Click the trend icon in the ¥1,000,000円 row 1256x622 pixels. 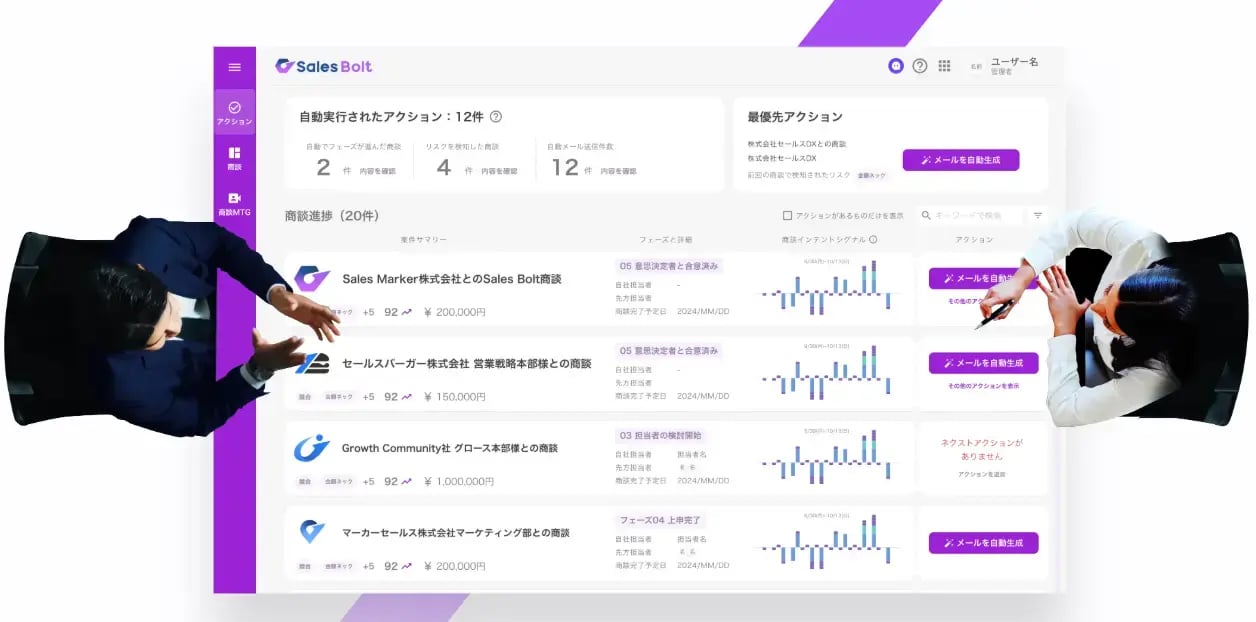(407, 482)
